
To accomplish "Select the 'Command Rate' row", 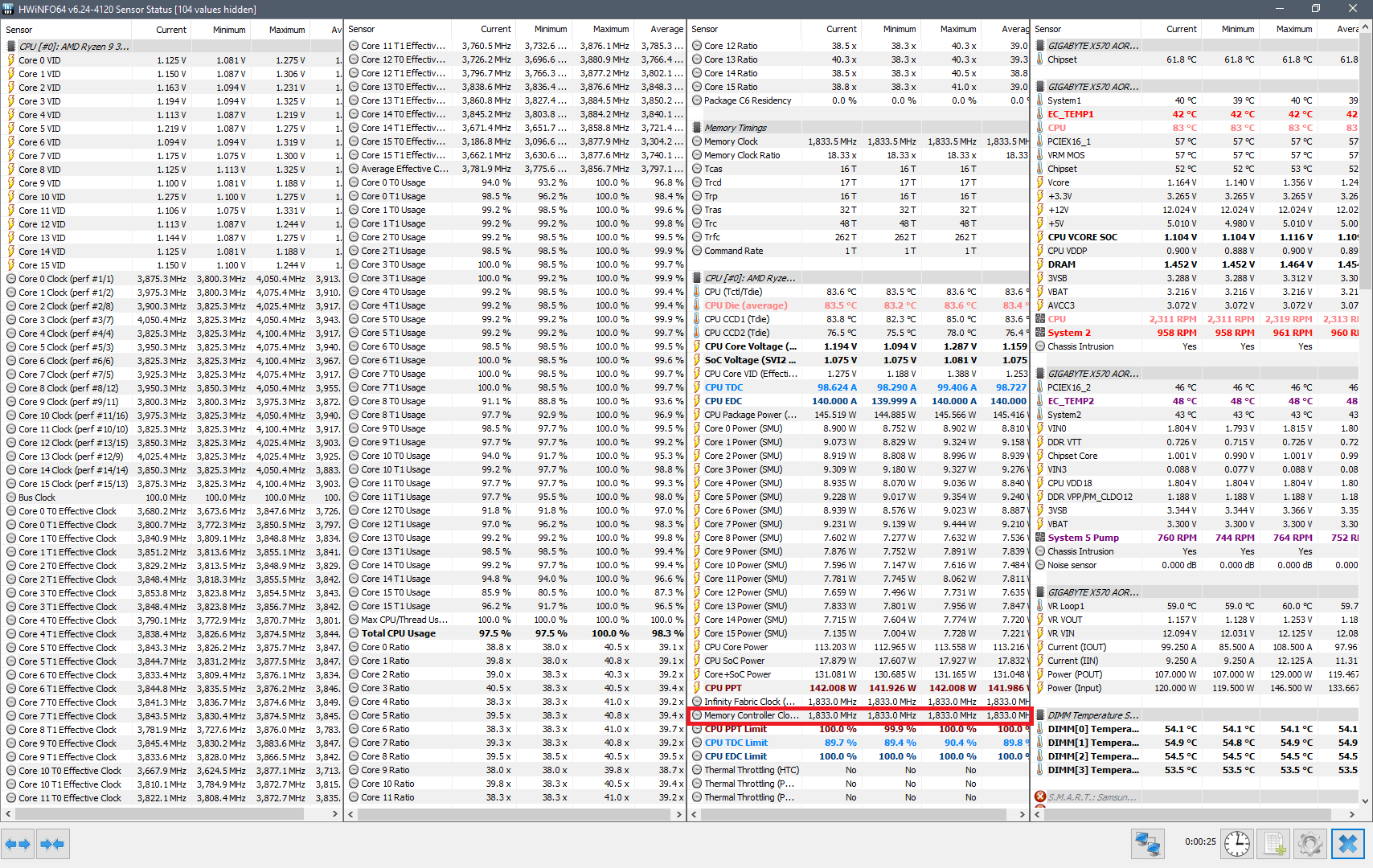I will pos(859,251).
